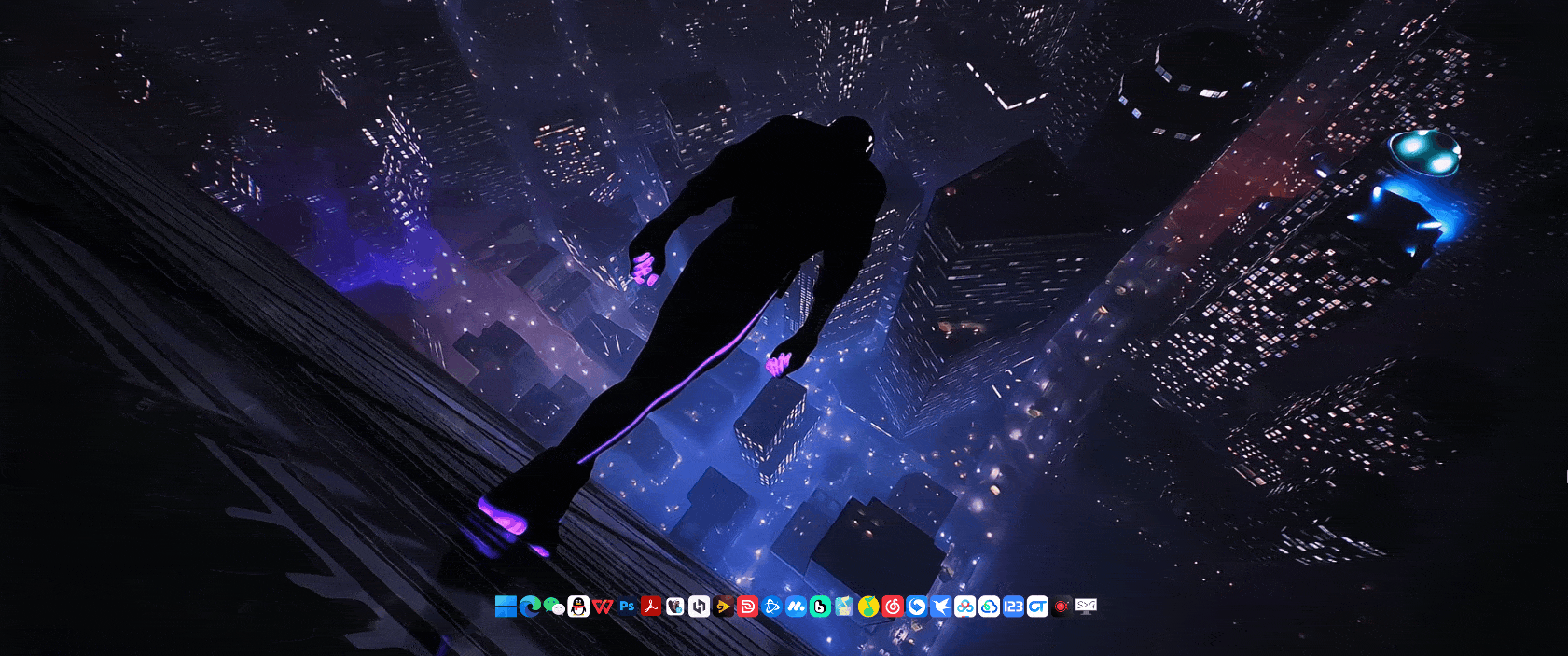Launch the Xunlei blue bird icon

941,607
